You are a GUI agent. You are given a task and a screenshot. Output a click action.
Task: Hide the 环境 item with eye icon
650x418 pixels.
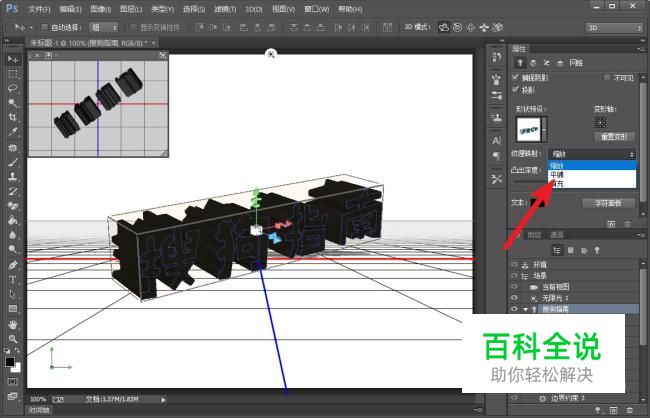[514, 265]
